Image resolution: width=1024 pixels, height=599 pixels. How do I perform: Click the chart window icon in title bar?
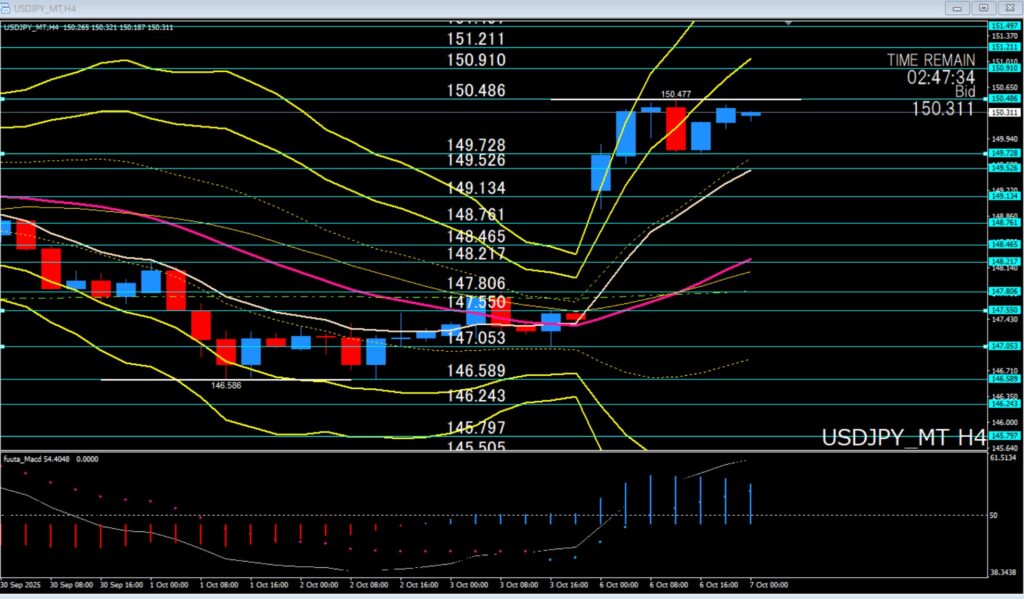8,7
